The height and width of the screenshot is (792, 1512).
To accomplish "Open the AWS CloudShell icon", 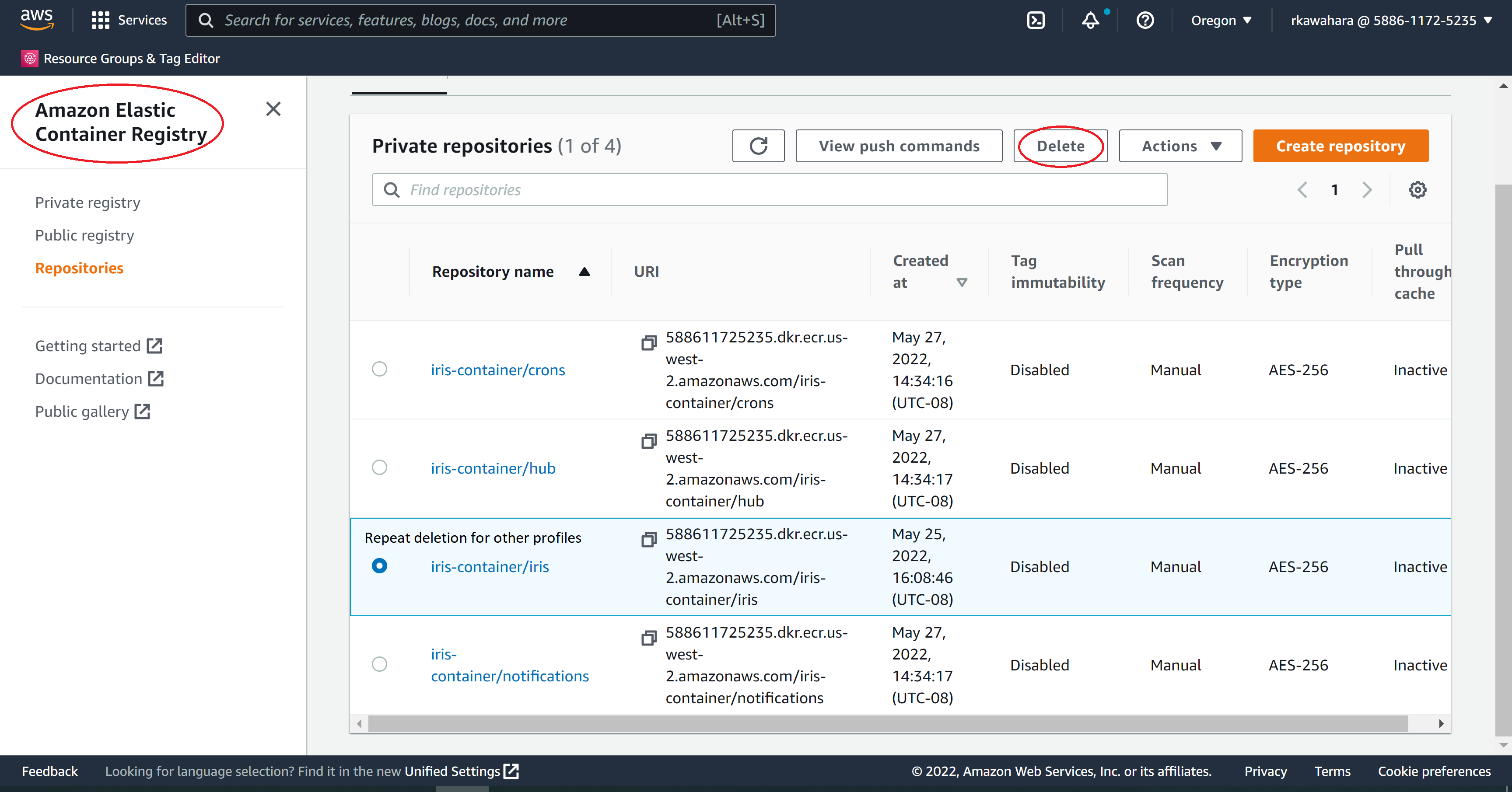I will point(1036,21).
